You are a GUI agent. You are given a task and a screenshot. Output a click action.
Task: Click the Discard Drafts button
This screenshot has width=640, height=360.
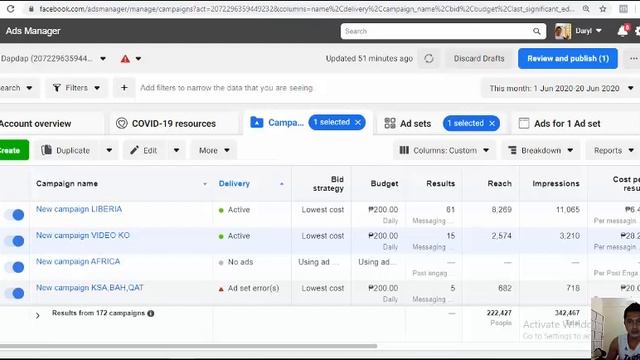[x=479, y=59]
